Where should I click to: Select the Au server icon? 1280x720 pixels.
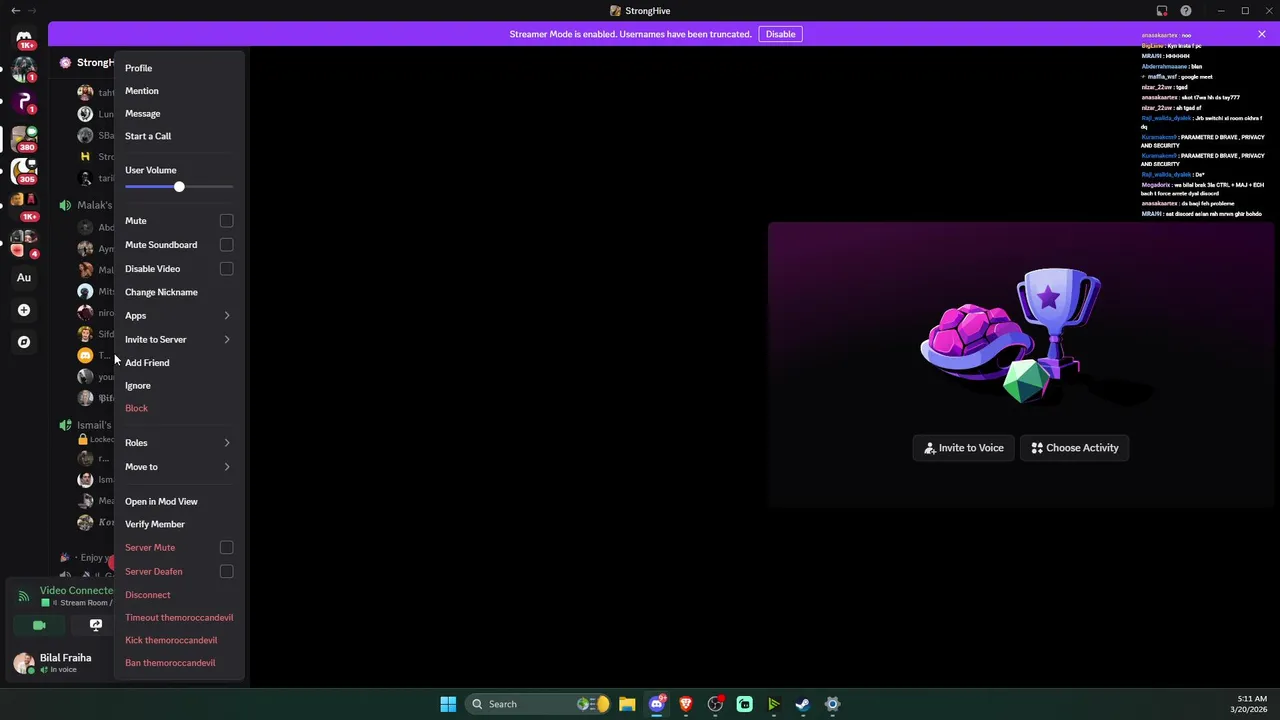point(24,277)
